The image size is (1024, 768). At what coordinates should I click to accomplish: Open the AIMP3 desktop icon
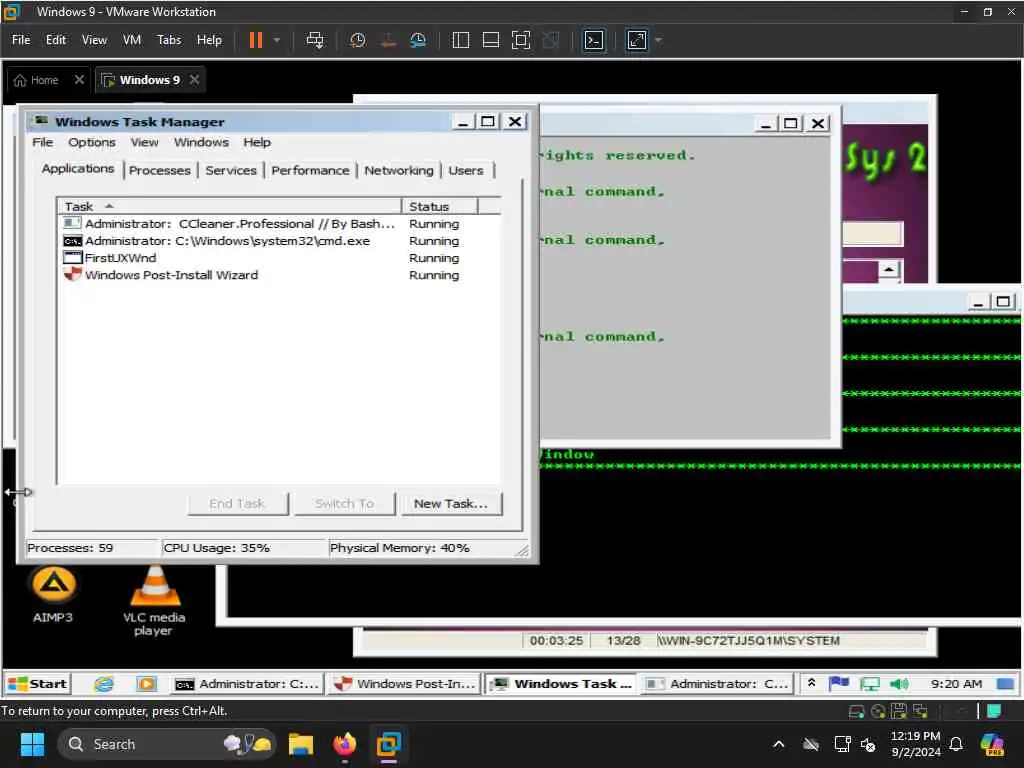tap(53, 594)
